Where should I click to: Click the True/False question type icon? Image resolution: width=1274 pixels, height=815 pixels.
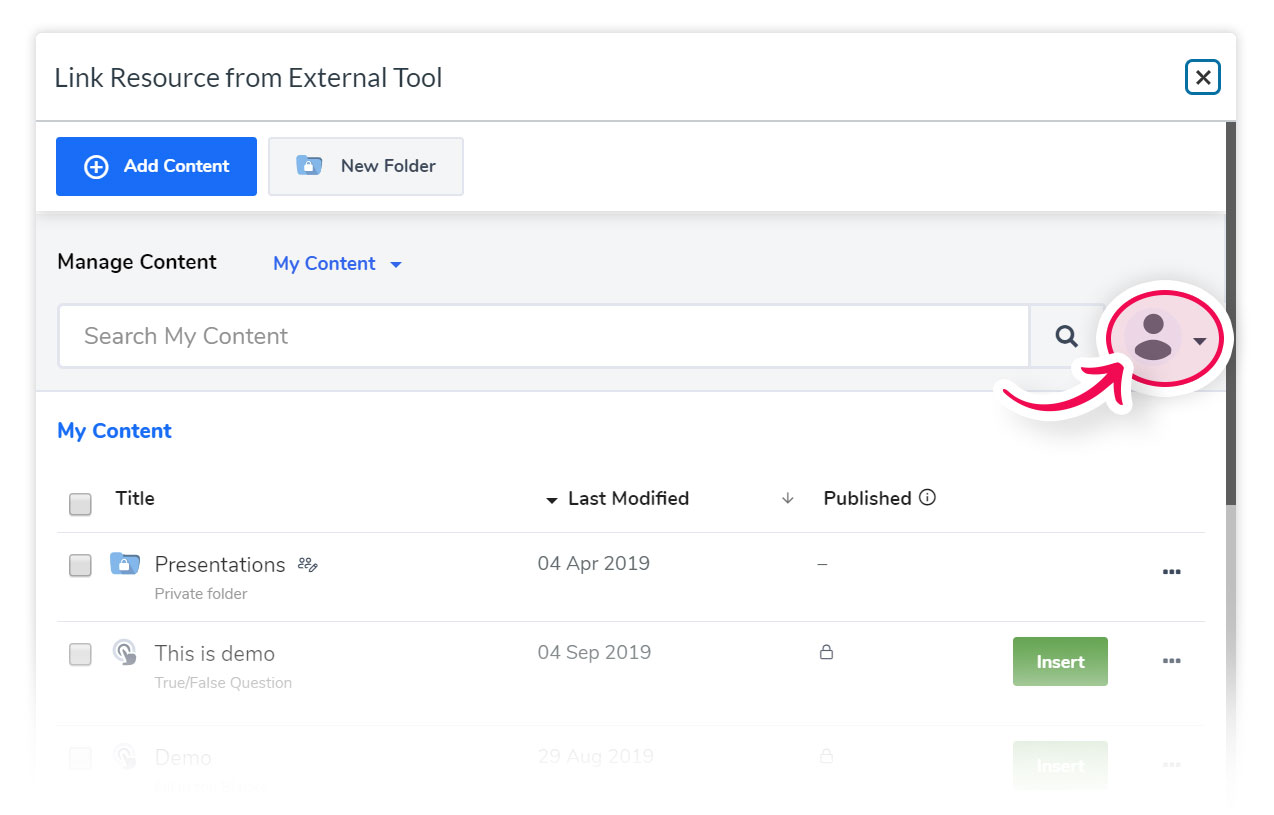[124, 653]
